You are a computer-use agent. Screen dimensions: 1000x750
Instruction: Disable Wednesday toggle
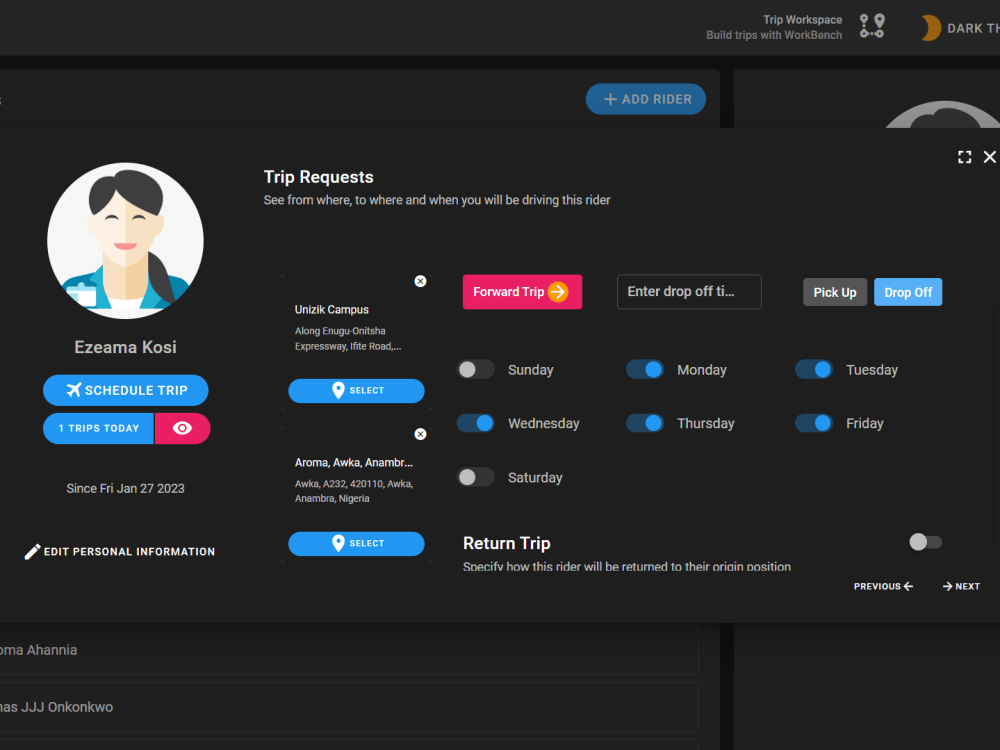click(476, 423)
